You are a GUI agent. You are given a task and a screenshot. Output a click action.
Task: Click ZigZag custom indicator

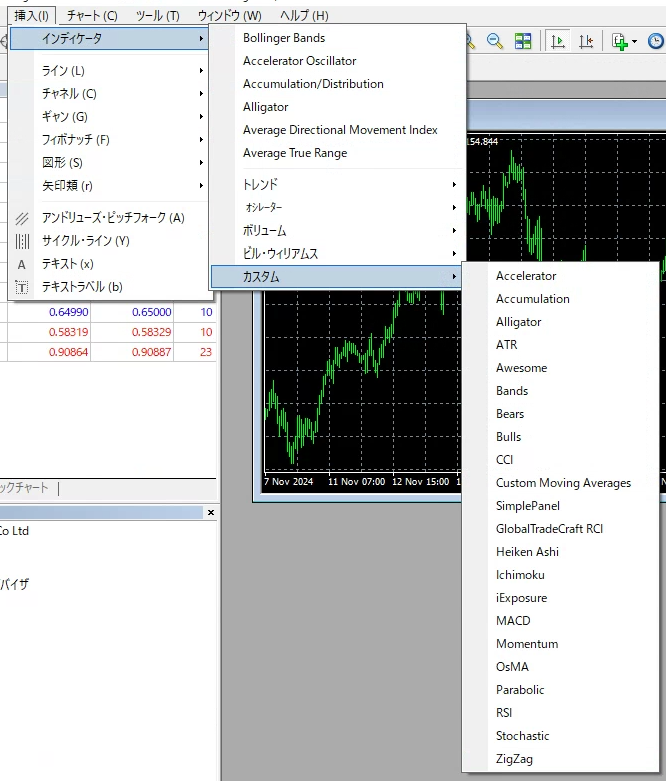(515, 759)
